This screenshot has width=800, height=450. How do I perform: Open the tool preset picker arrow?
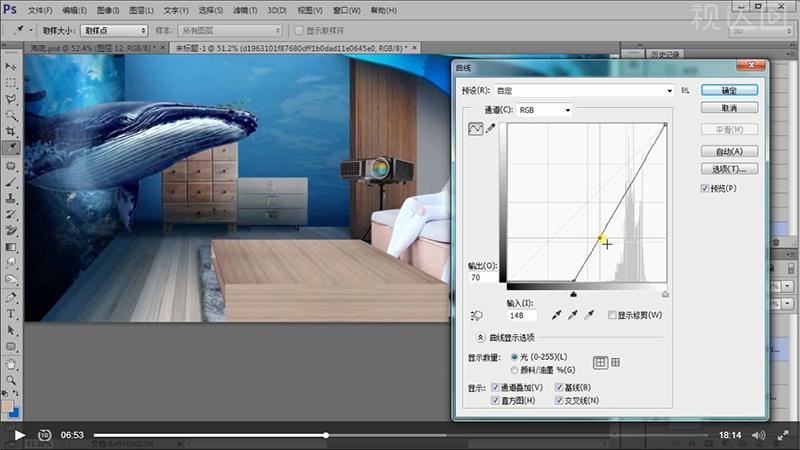[x=31, y=30]
